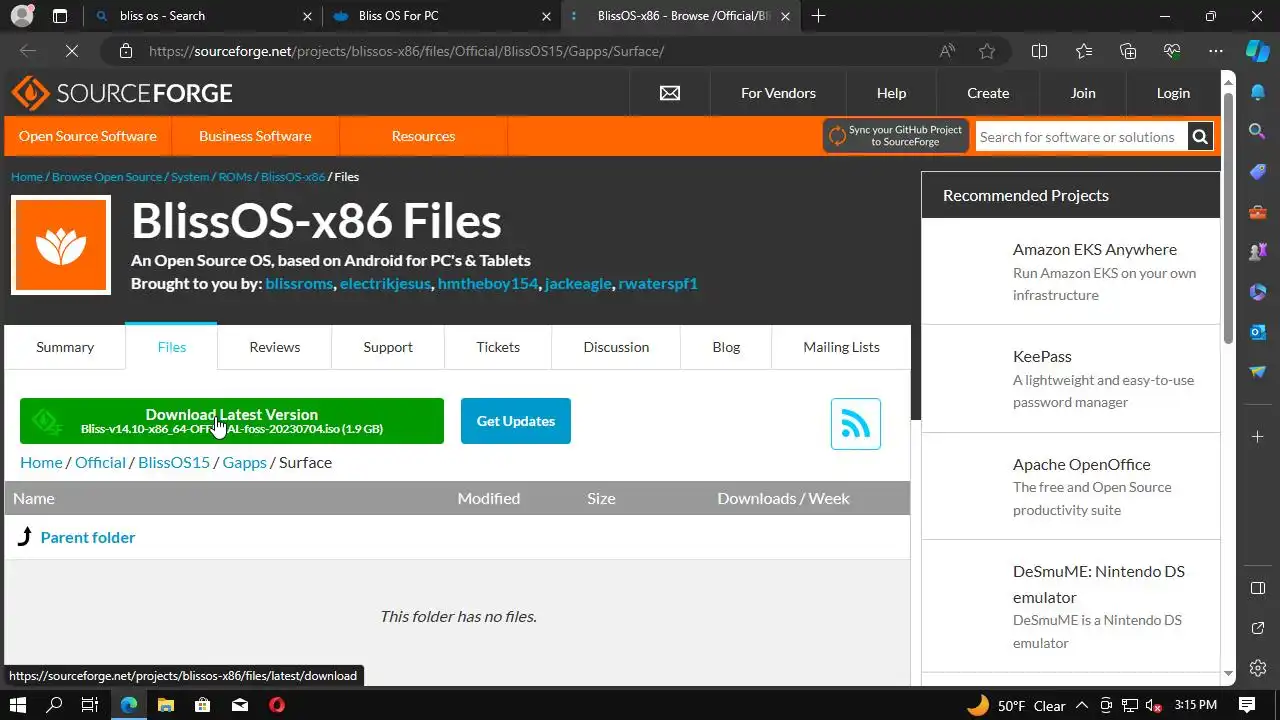Click the Join link
This screenshot has width=1280, height=720.
[x=1083, y=93]
